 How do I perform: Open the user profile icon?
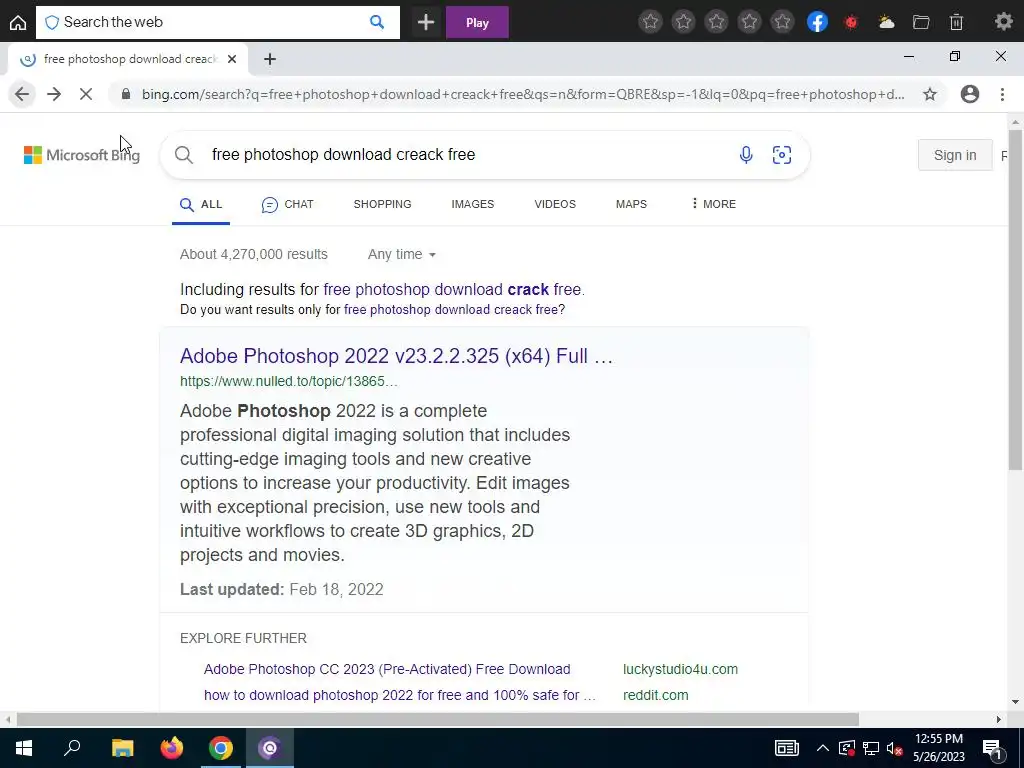click(970, 94)
